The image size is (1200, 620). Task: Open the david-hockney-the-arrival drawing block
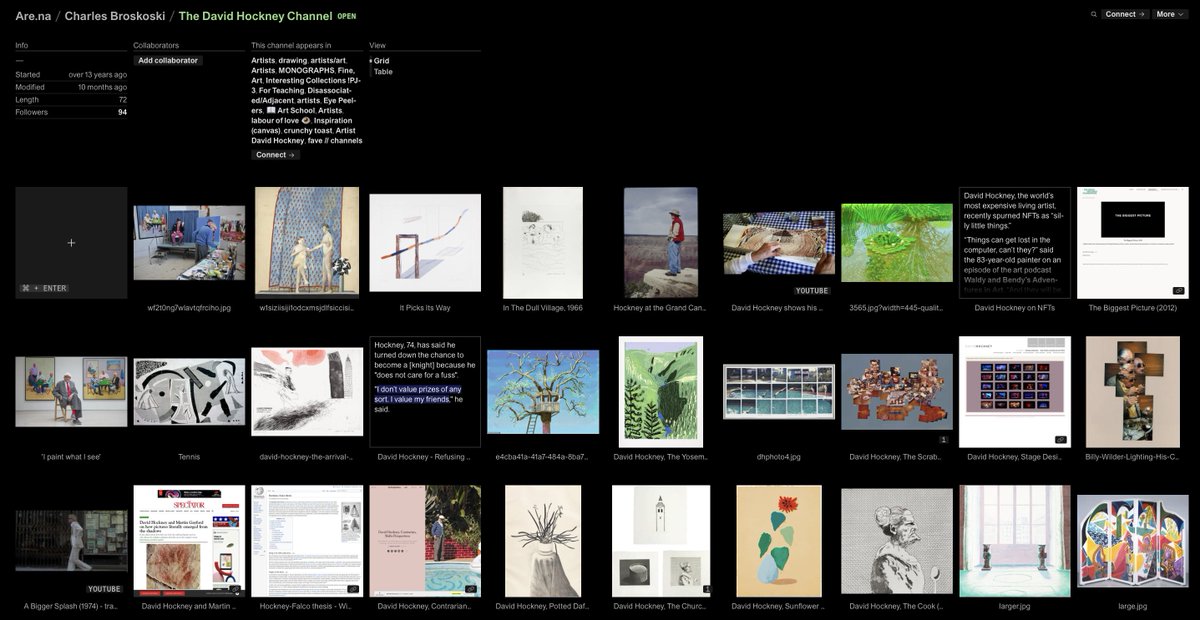(x=307, y=391)
